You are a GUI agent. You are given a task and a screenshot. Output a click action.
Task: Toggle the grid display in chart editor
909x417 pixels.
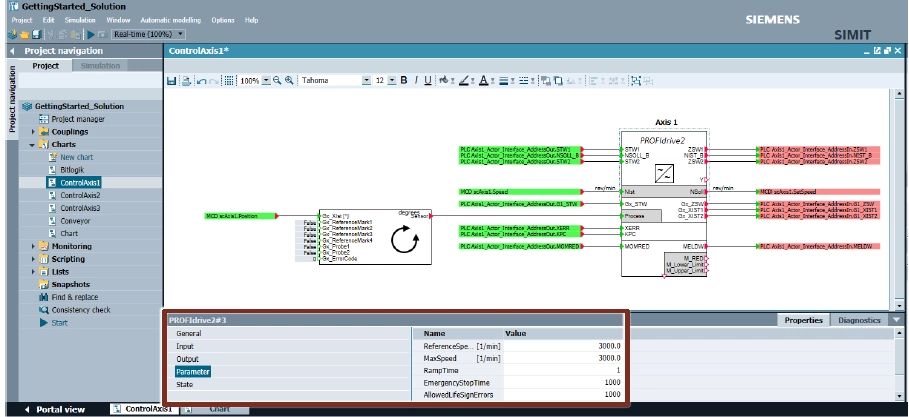click(229, 80)
